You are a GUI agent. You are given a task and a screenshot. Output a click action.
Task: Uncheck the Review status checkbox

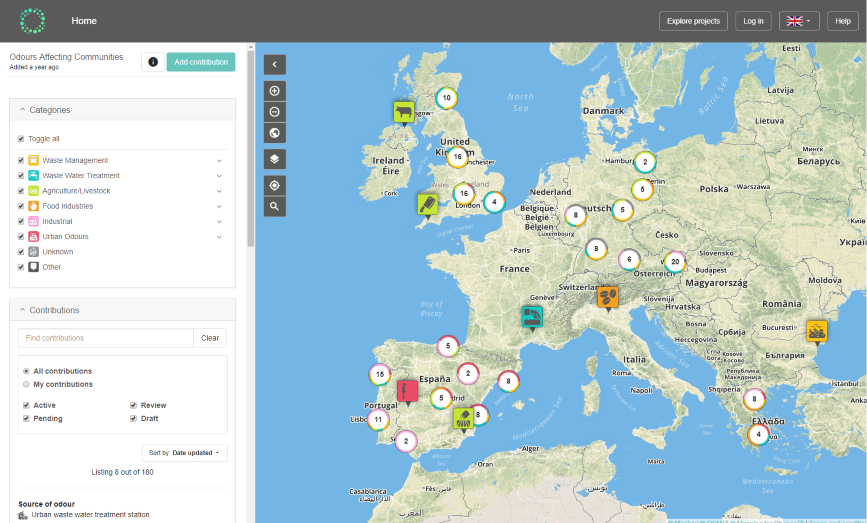click(x=133, y=405)
